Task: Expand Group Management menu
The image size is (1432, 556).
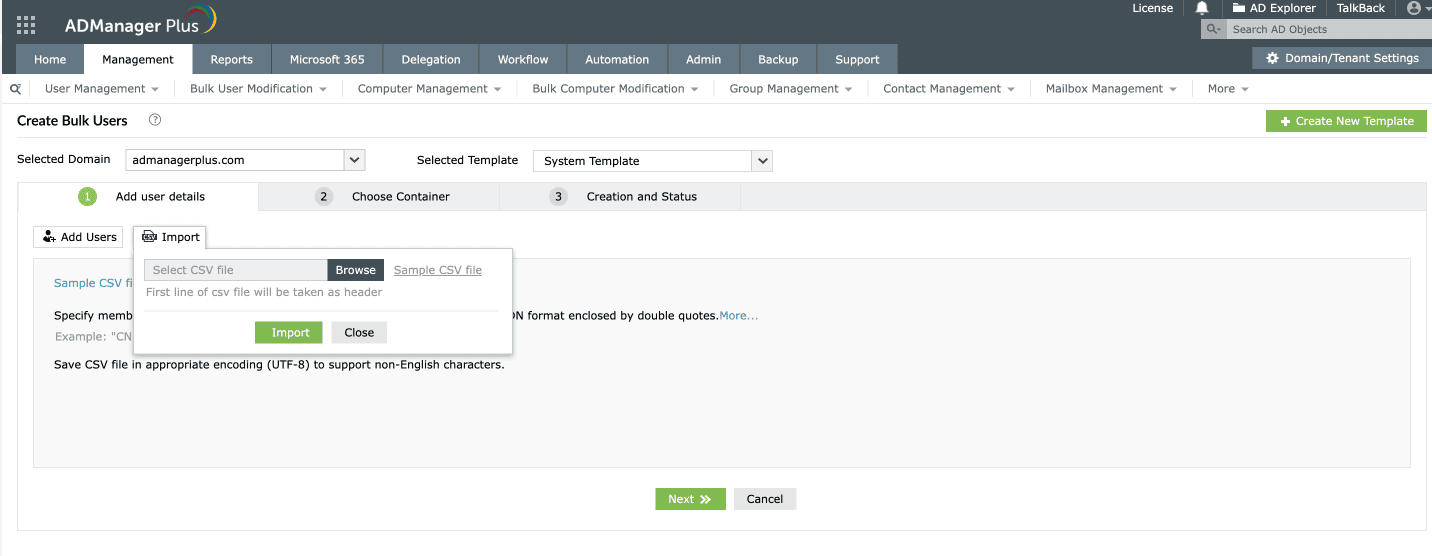Action: point(791,89)
